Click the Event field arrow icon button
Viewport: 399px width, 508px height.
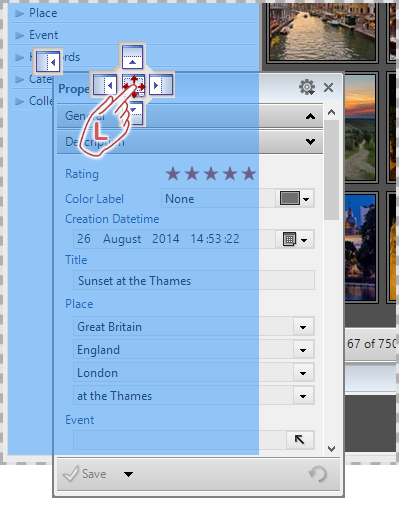click(x=300, y=440)
